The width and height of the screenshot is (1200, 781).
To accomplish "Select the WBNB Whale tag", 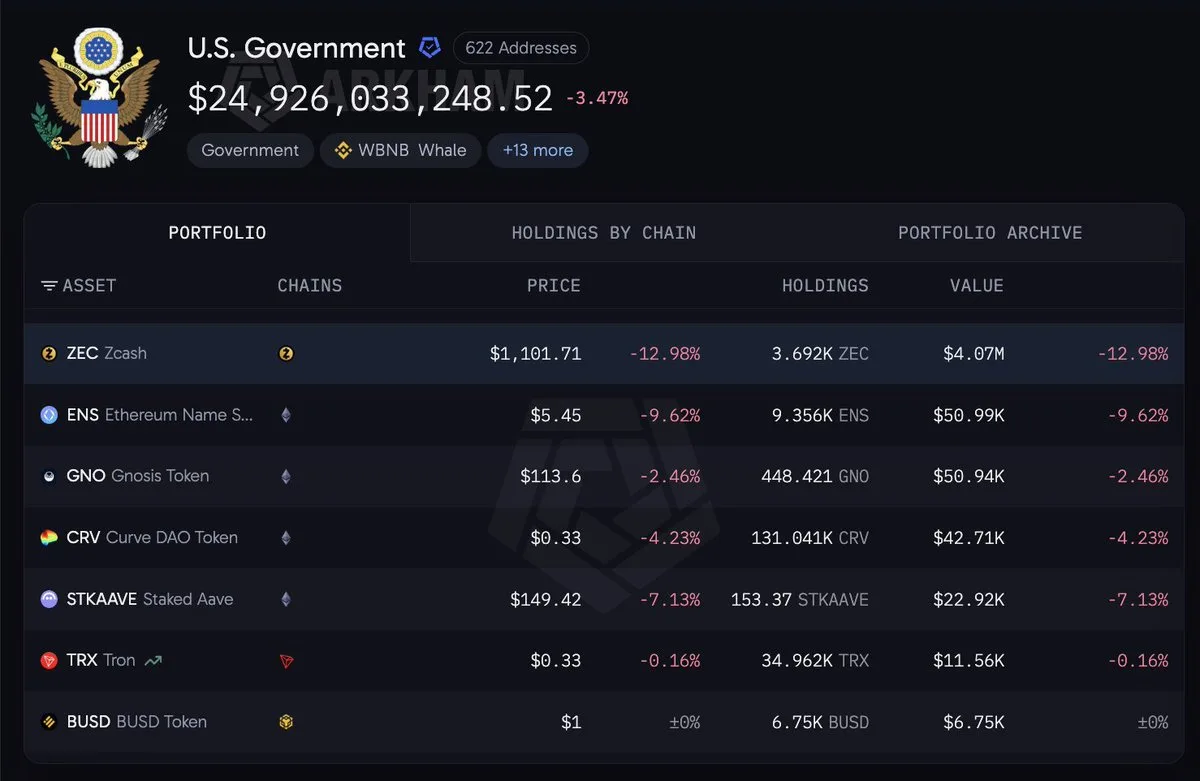I will pyautogui.click(x=400, y=150).
